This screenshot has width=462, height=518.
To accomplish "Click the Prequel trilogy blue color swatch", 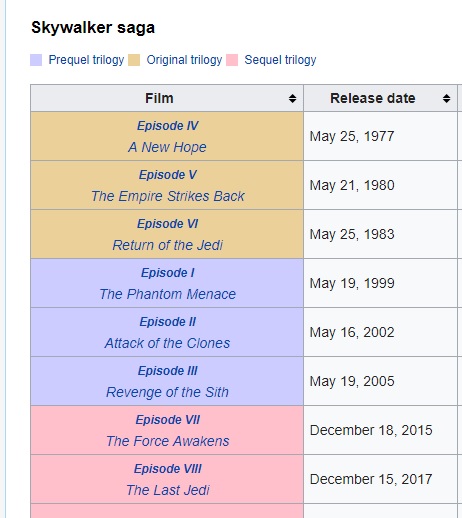I will [36, 60].
